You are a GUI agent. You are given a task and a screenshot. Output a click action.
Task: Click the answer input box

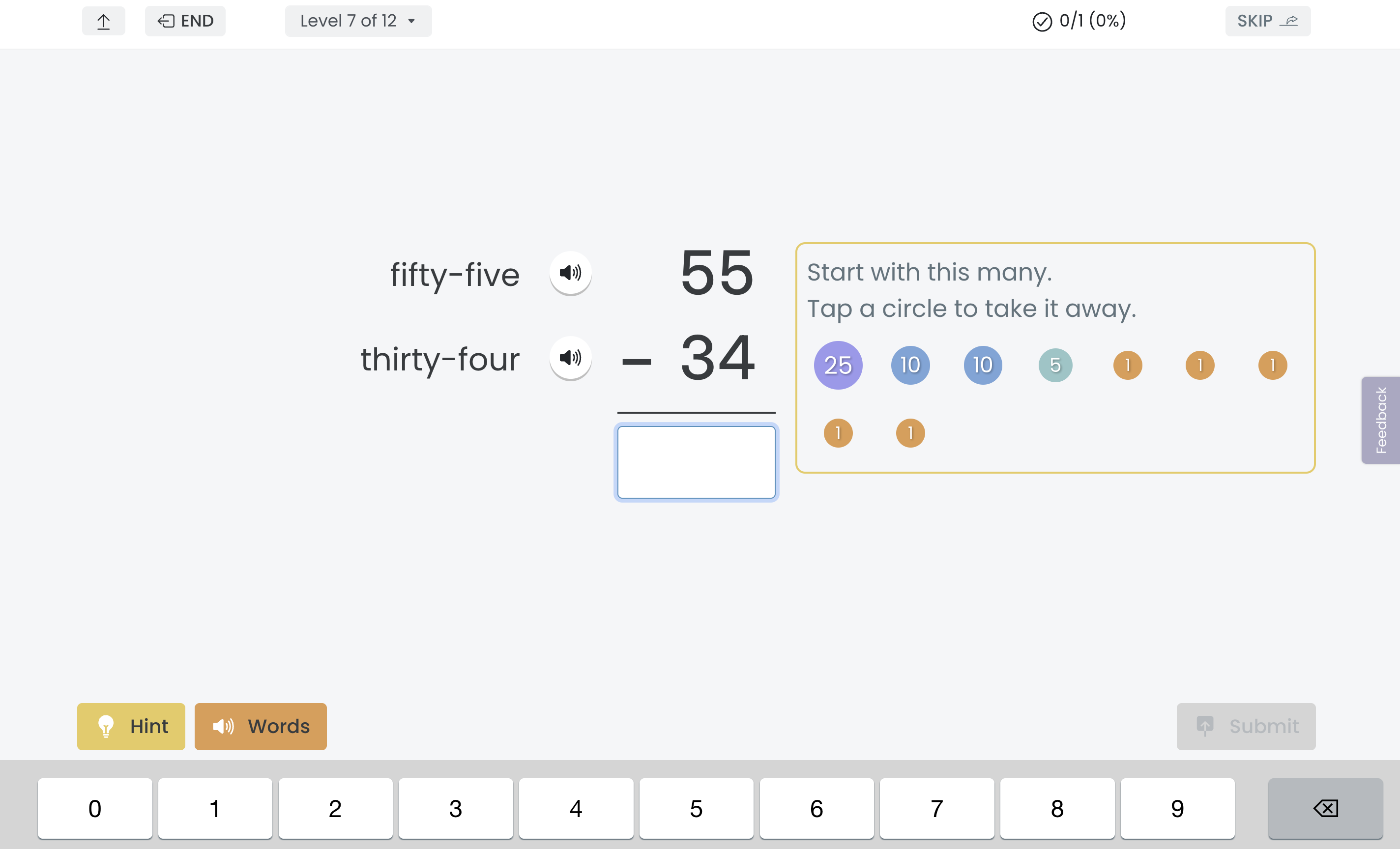[696, 462]
